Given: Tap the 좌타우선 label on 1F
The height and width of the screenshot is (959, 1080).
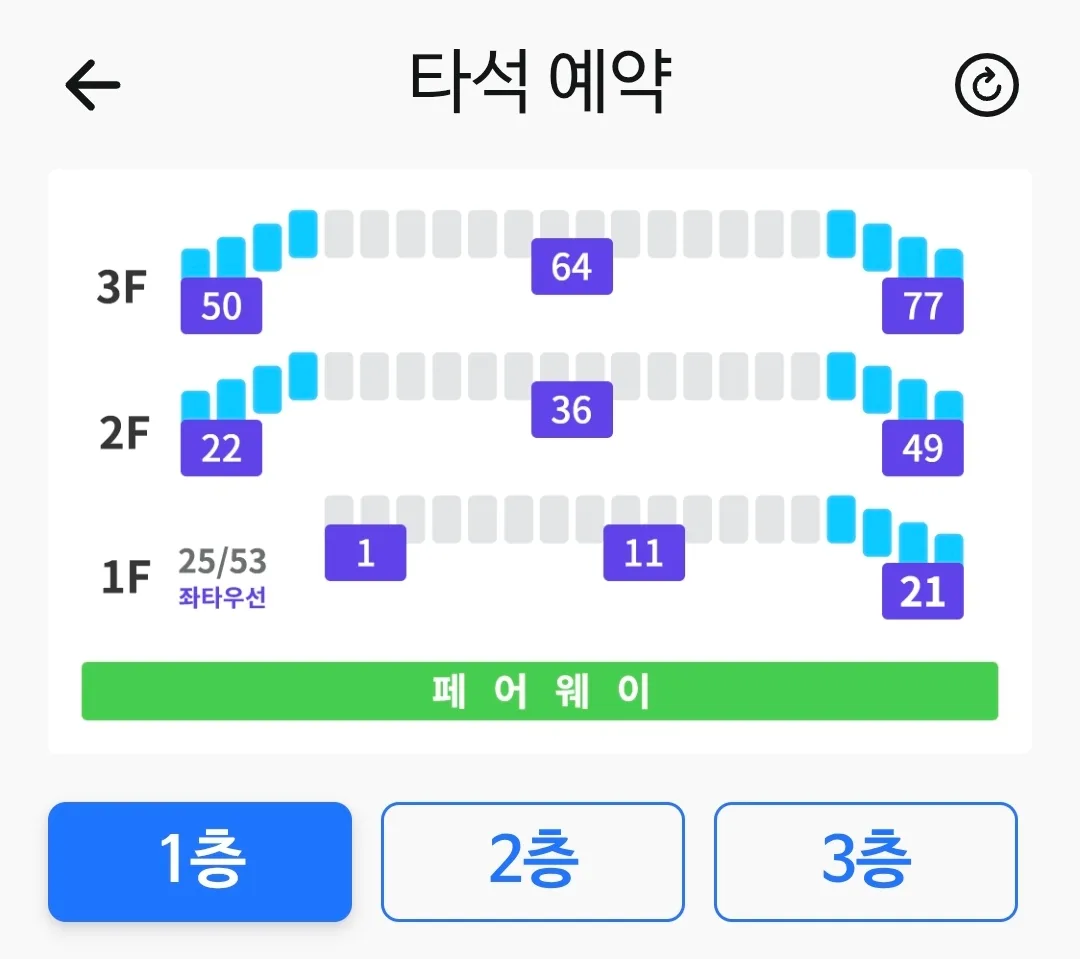Looking at the screenshot, I should click(x=222, y=597).
